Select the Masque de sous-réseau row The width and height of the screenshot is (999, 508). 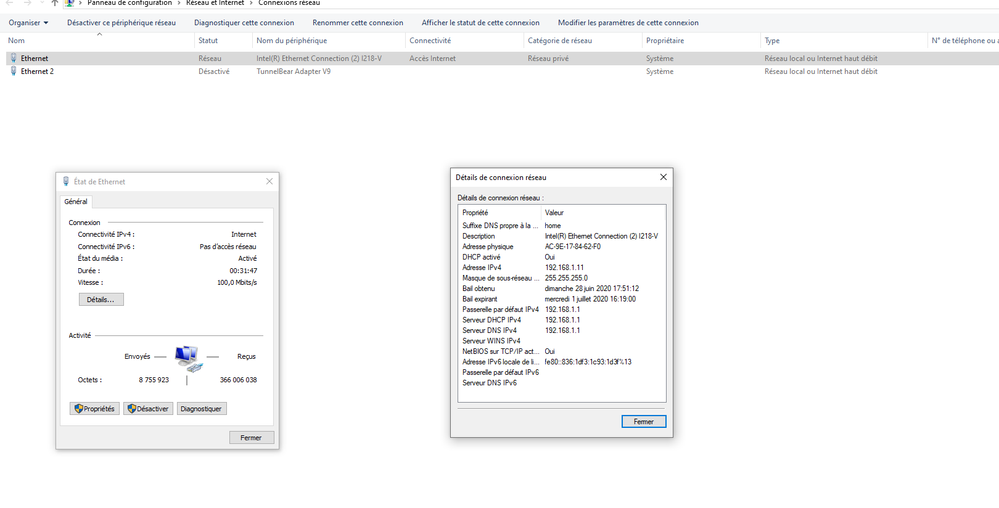pos(561,278)
